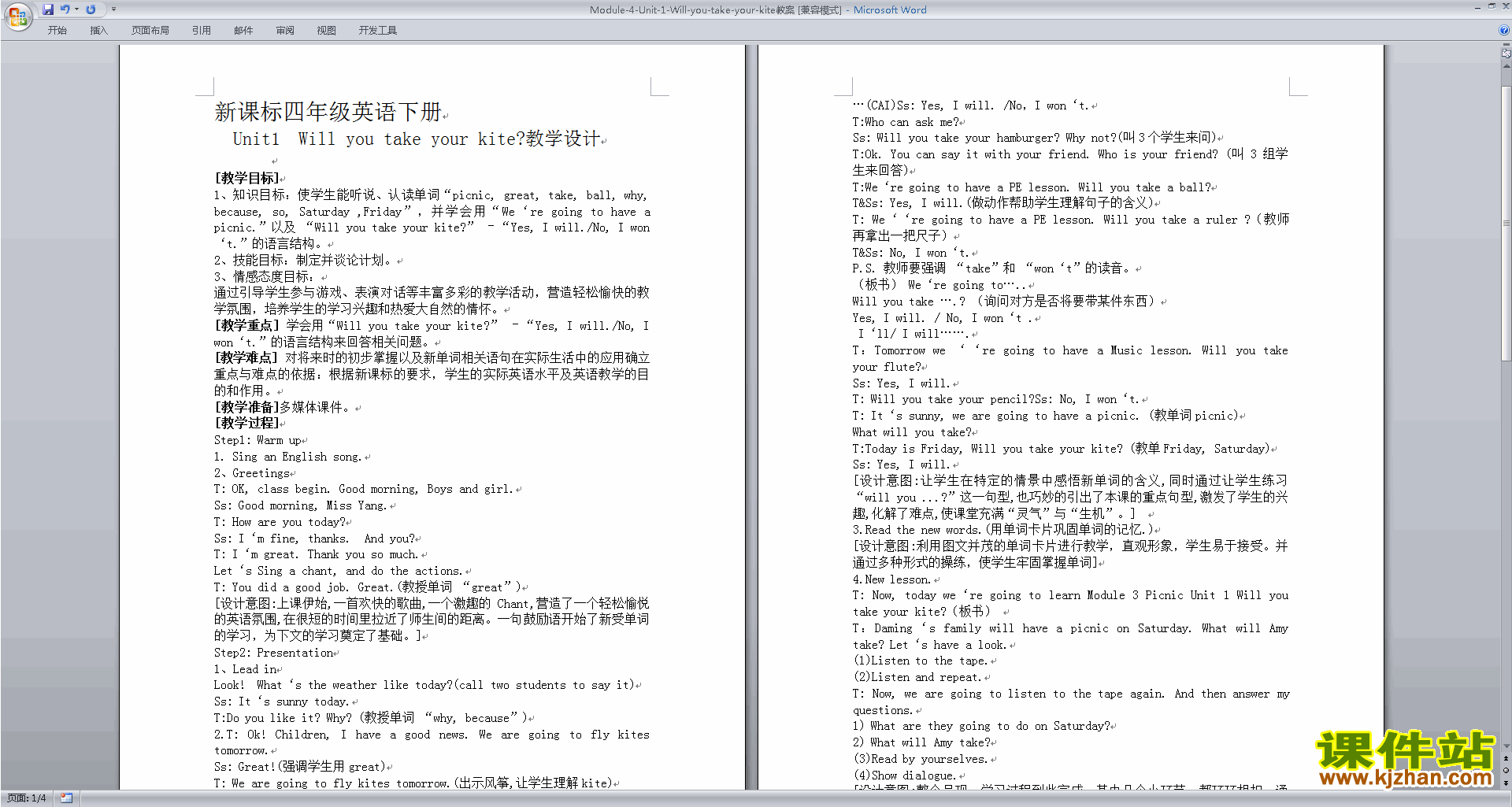The image size is (1512, 807).
Task: Click the line '3、情感态度目标：'
Action: point(264,276)
